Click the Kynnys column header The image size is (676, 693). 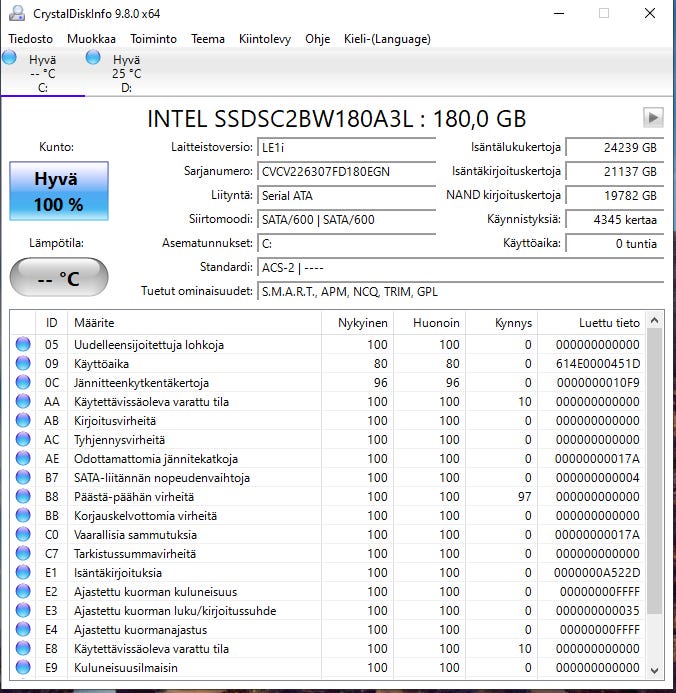501,323
